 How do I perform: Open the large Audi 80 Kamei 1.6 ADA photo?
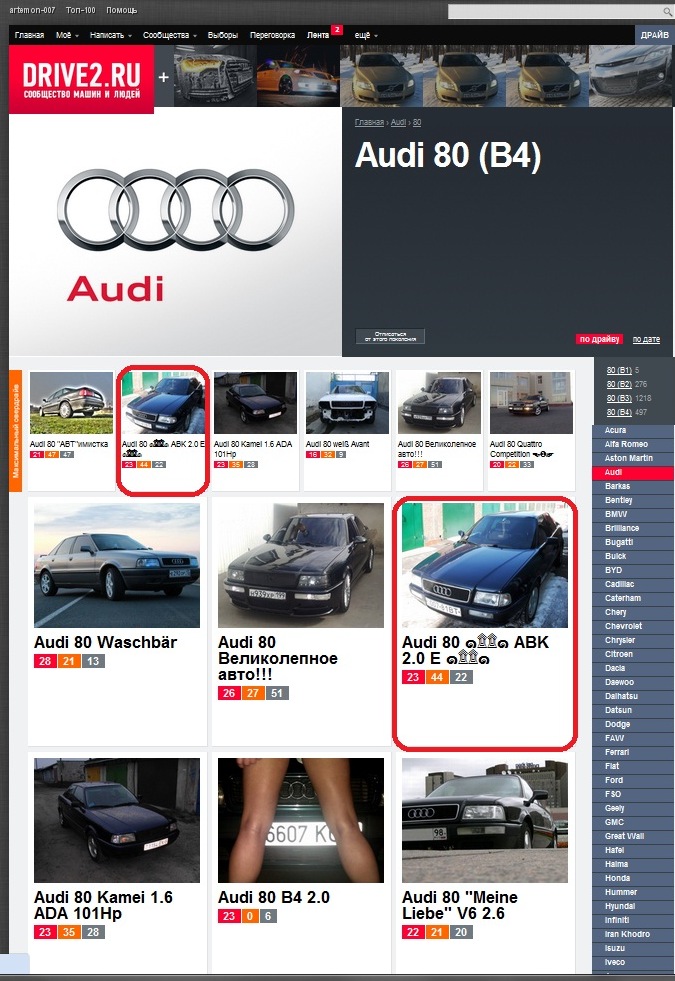coord(117,820)
